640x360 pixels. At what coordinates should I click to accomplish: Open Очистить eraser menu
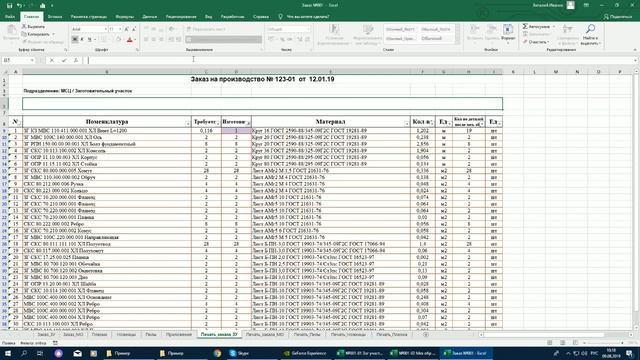[536, 42]
